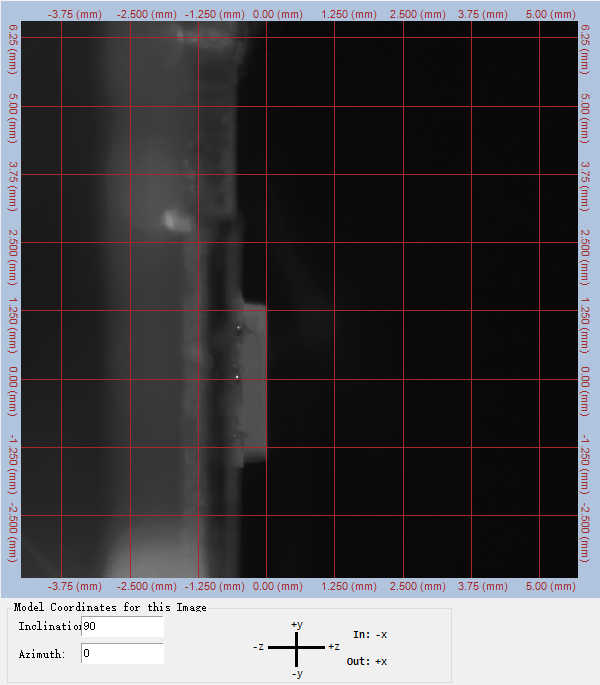Select the -1.250 (mm) mark on top ruler
The width and height of the screenshot is (600, 685).
point(213,15)
